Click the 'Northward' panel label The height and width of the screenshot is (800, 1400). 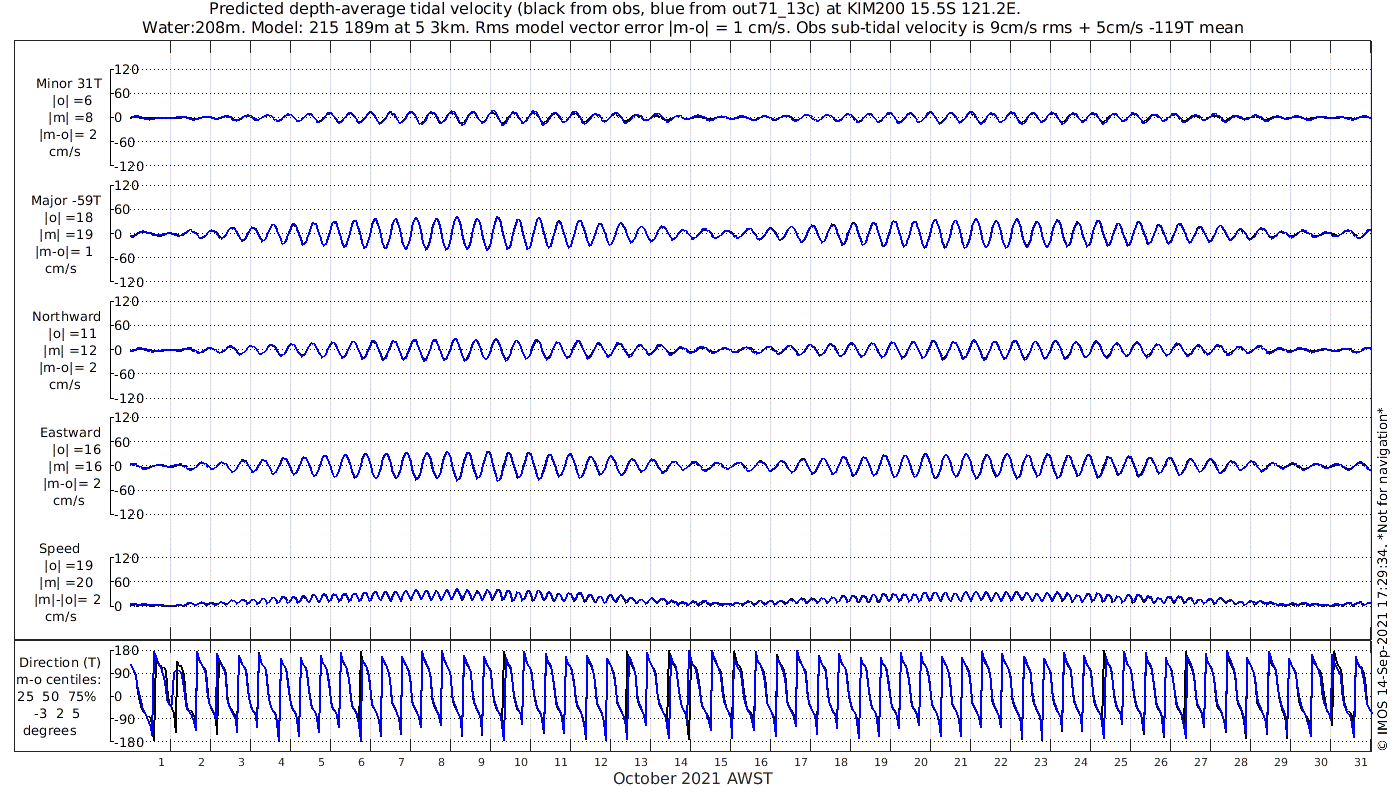pyautogui.click(x=67, y=316)
